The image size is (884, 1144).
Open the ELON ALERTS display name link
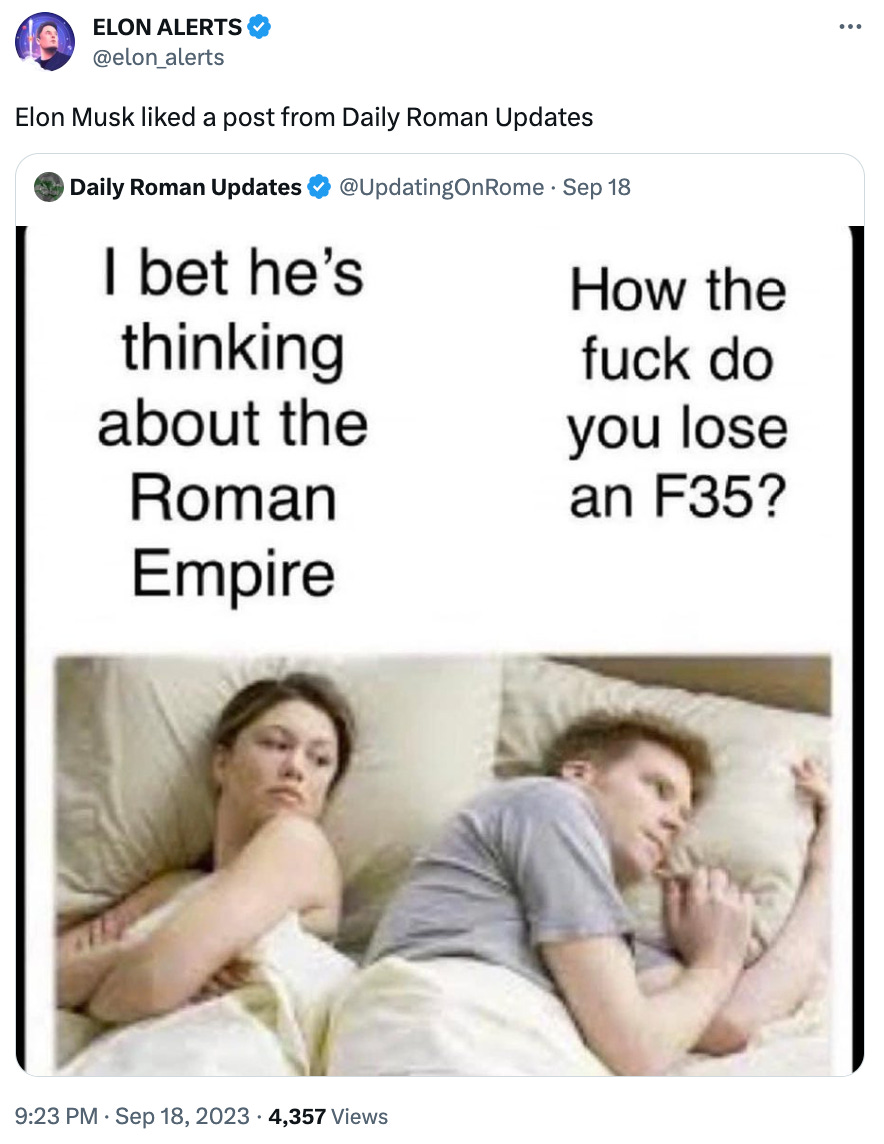167,27
